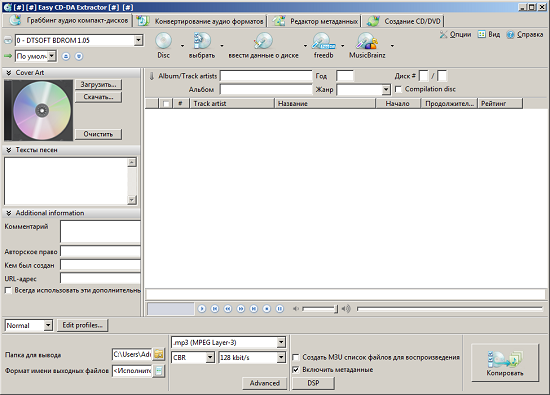Click the rewind playback button
550x395 pixels.
coord(228,309)
